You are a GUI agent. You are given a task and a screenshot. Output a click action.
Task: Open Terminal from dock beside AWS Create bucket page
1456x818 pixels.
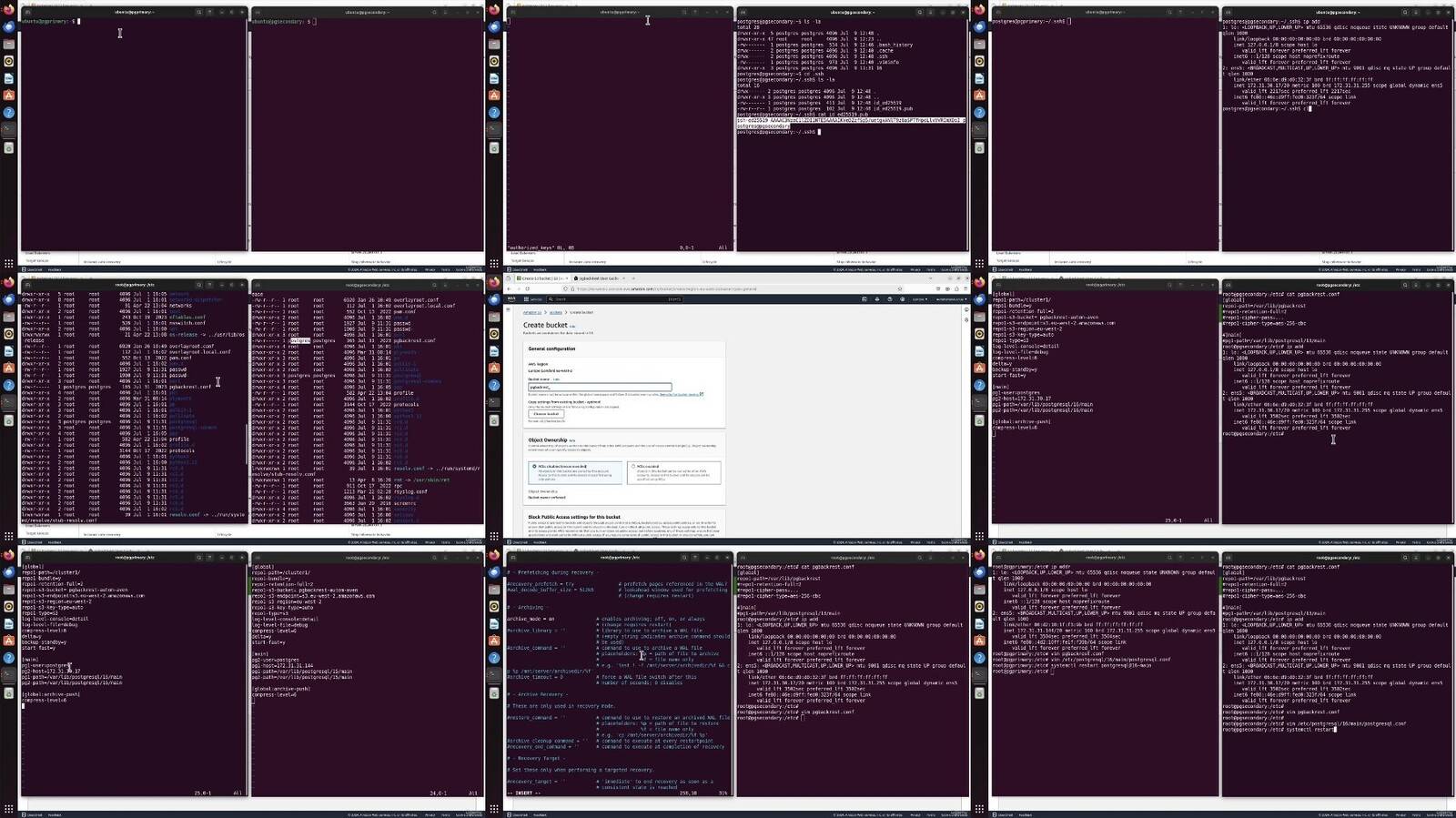(x=494, y=403)
